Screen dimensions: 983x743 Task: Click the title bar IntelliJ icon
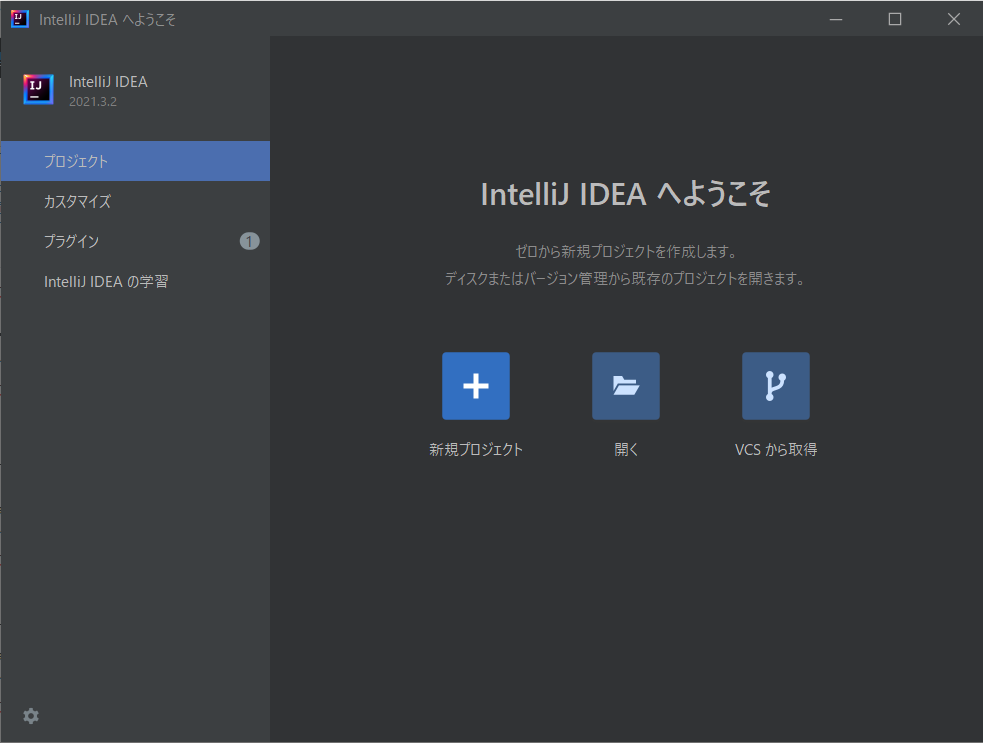tap(19, 19)
